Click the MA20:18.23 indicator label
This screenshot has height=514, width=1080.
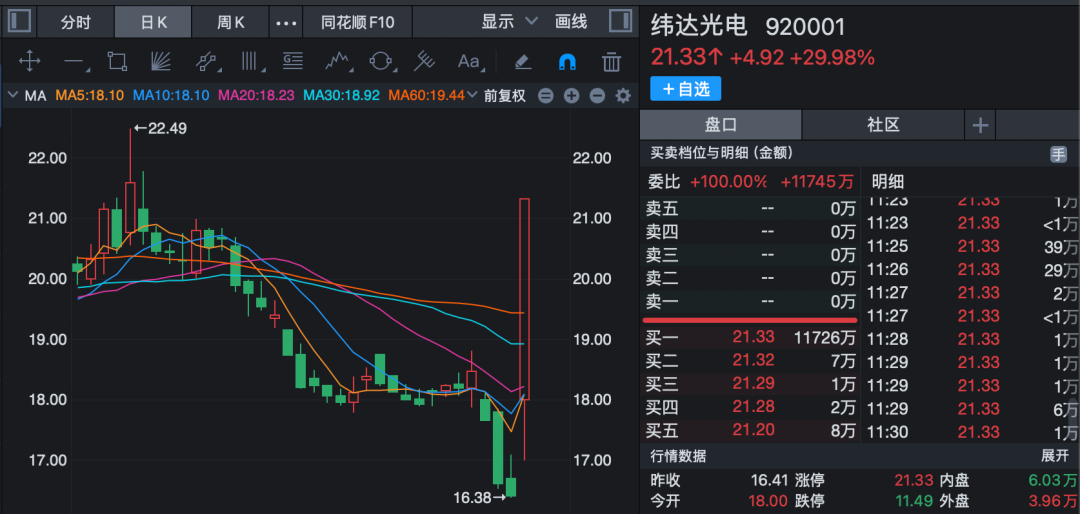pos(256,96)
